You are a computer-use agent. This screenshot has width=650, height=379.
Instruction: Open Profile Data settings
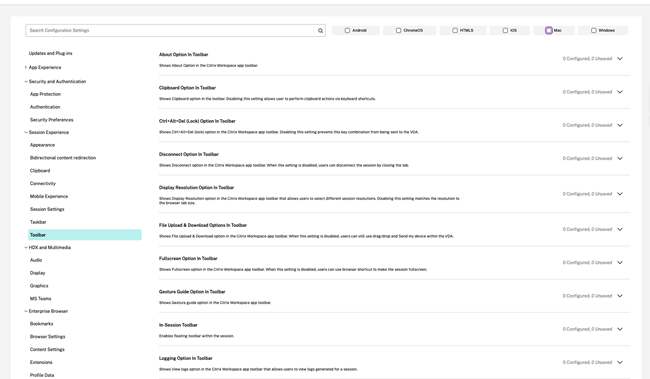(42, 375)
